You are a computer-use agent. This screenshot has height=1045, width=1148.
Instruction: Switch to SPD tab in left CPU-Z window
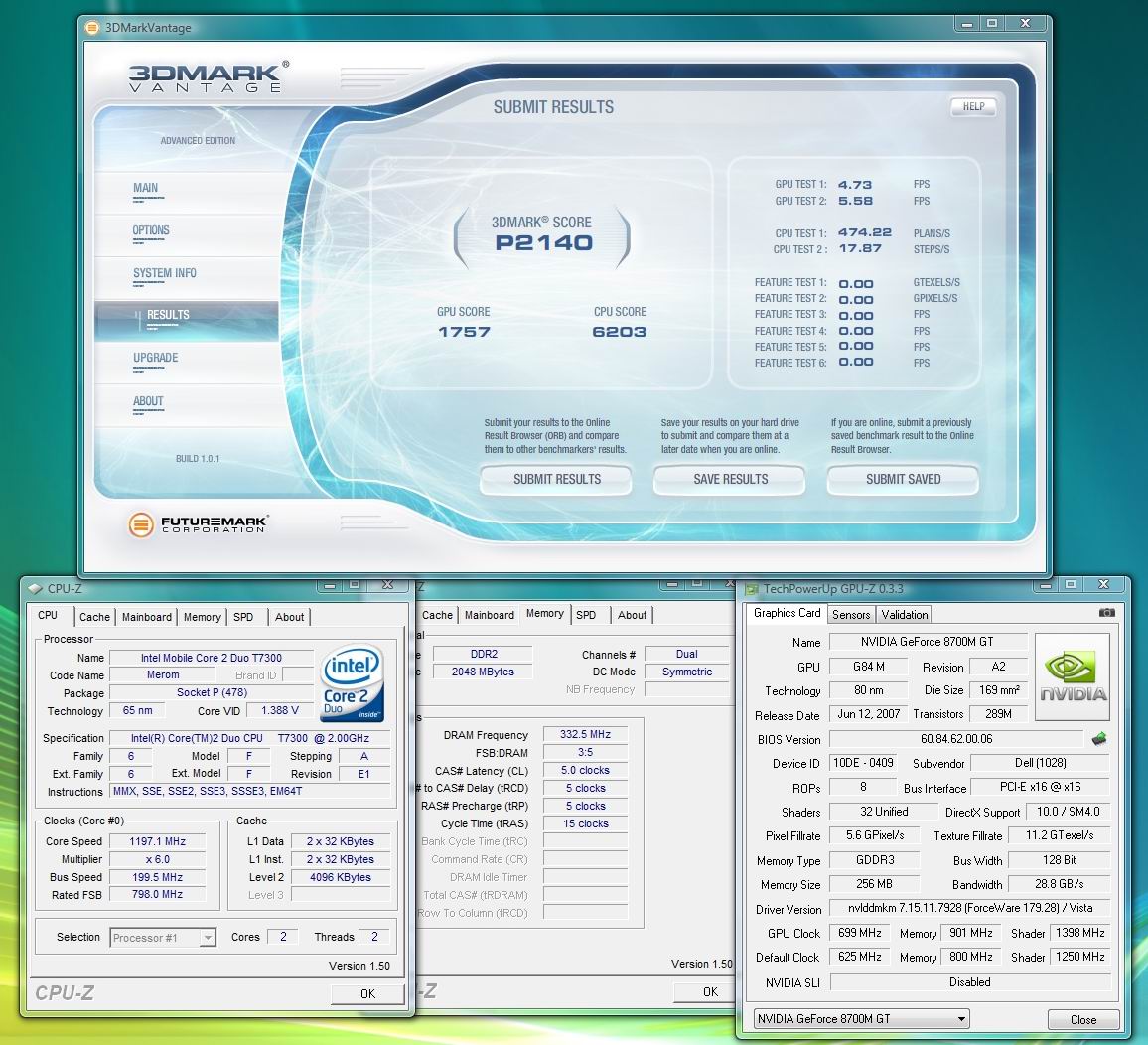tap(243, 617)
